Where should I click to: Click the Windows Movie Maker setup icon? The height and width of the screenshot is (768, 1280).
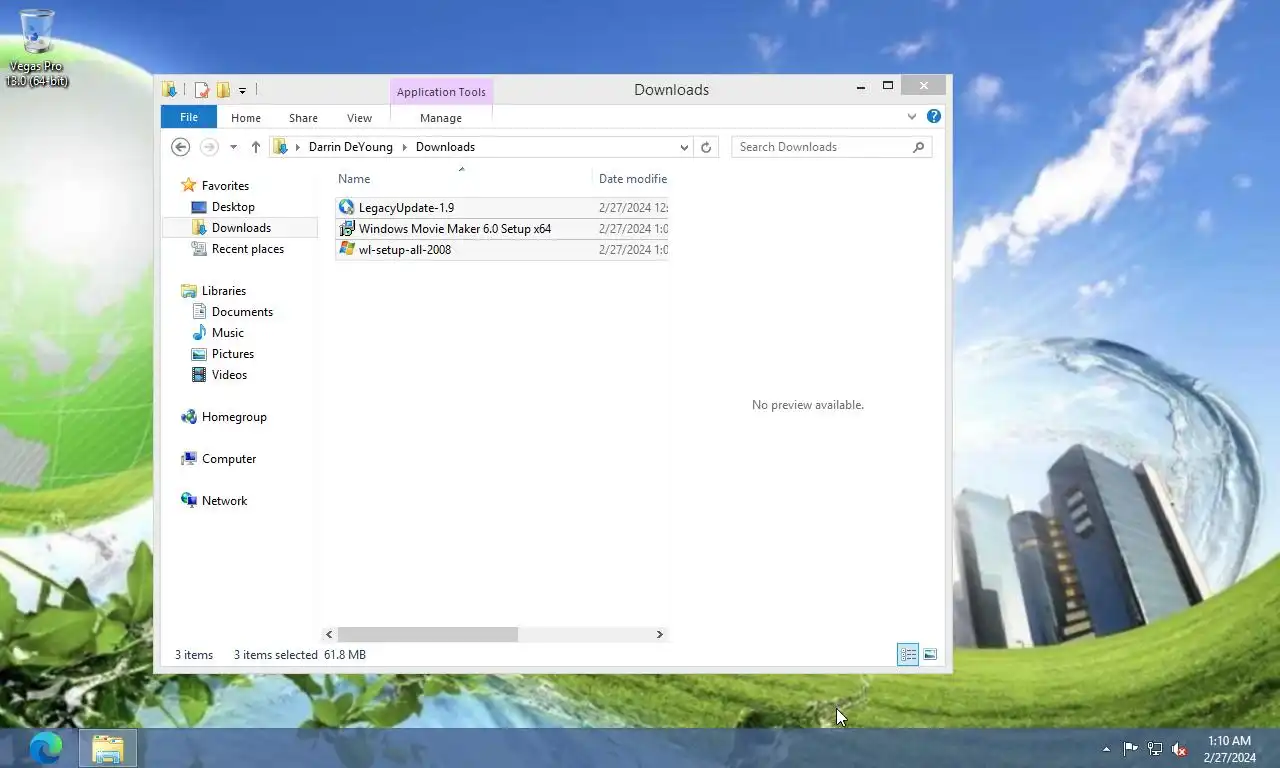tap(347, 228)
